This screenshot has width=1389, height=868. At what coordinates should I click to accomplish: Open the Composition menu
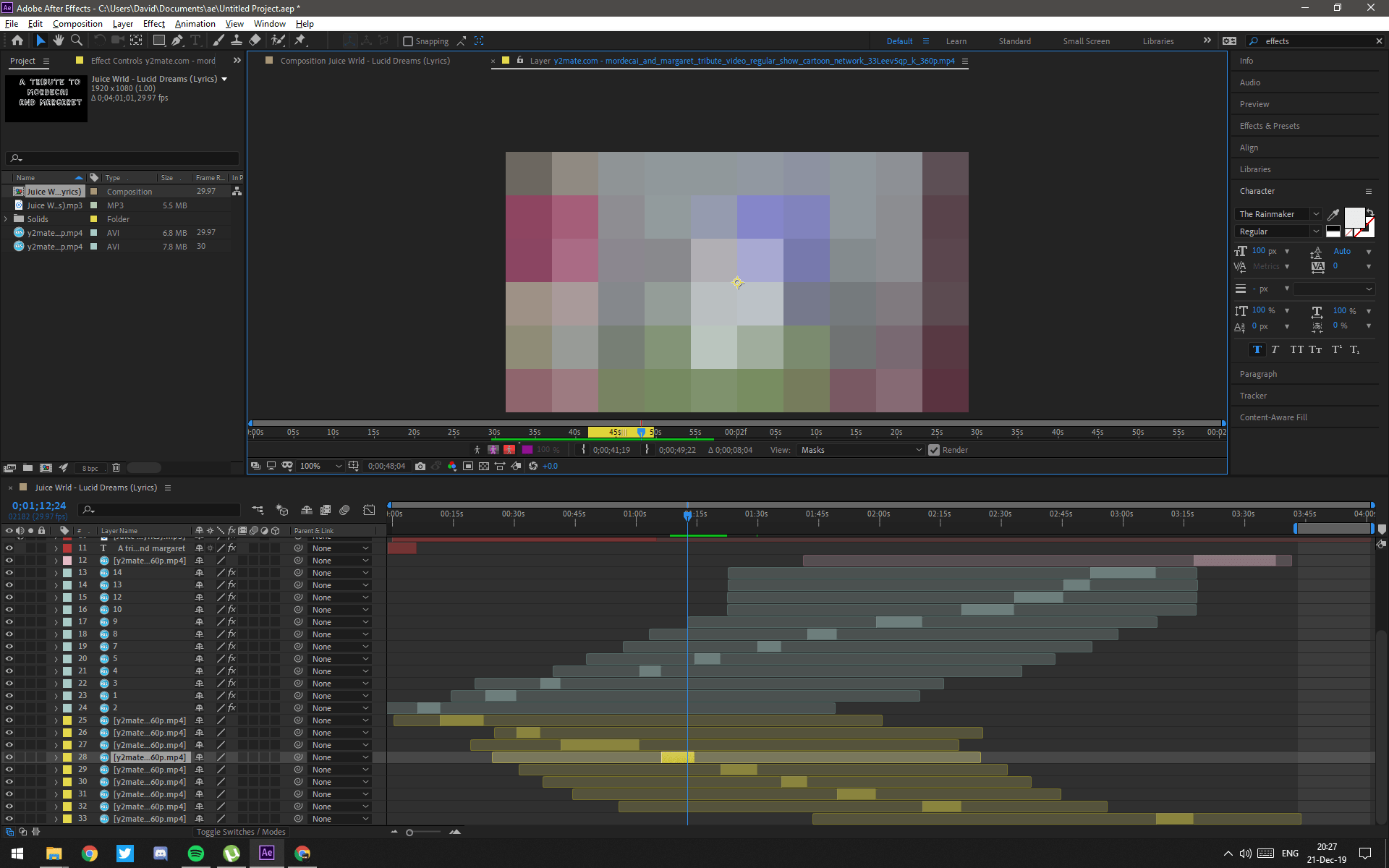[x=77, y=23]
